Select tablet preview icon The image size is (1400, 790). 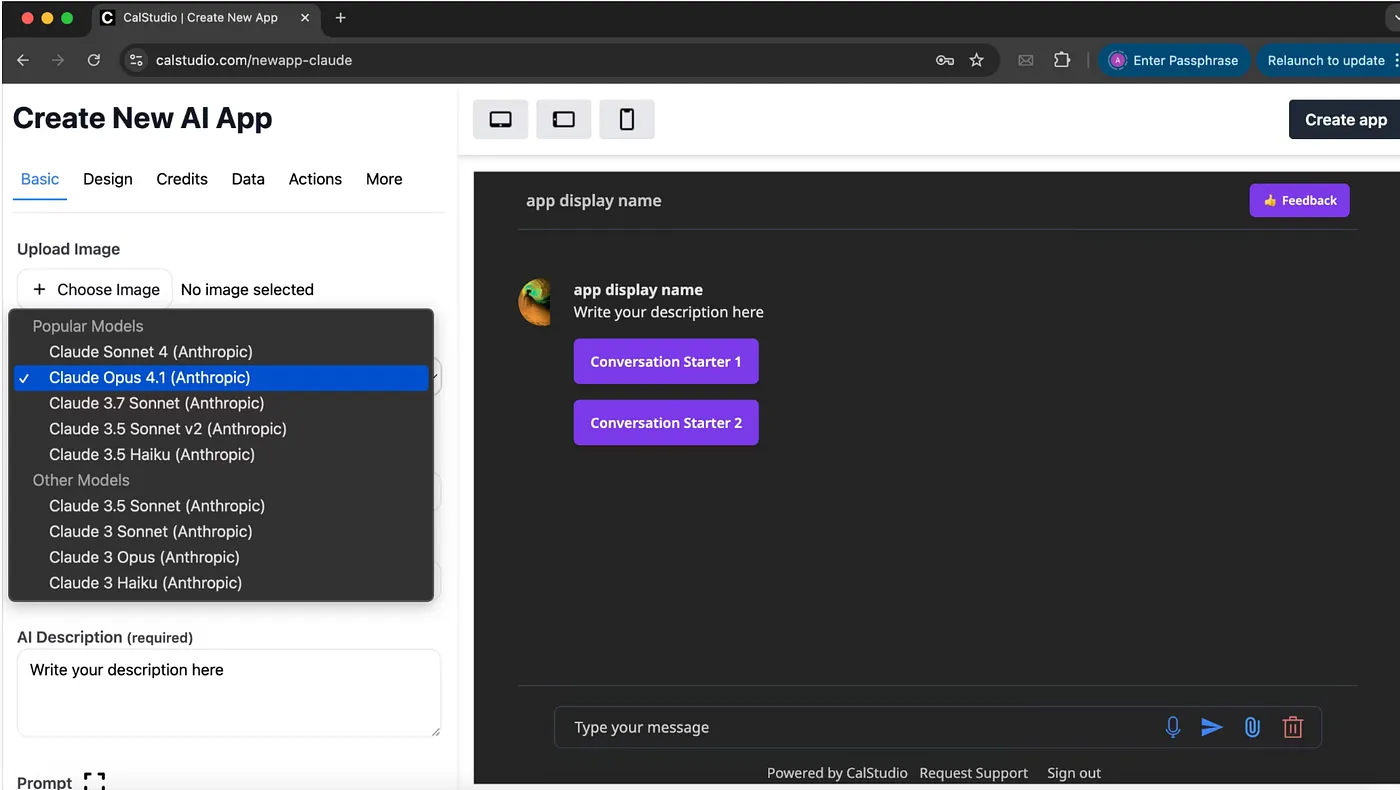point(564,119)
